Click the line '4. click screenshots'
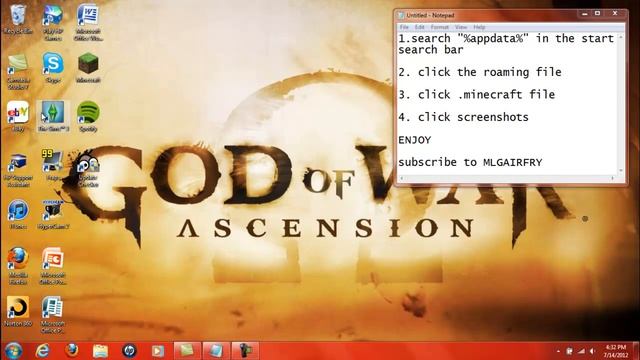 pos(463,117)
